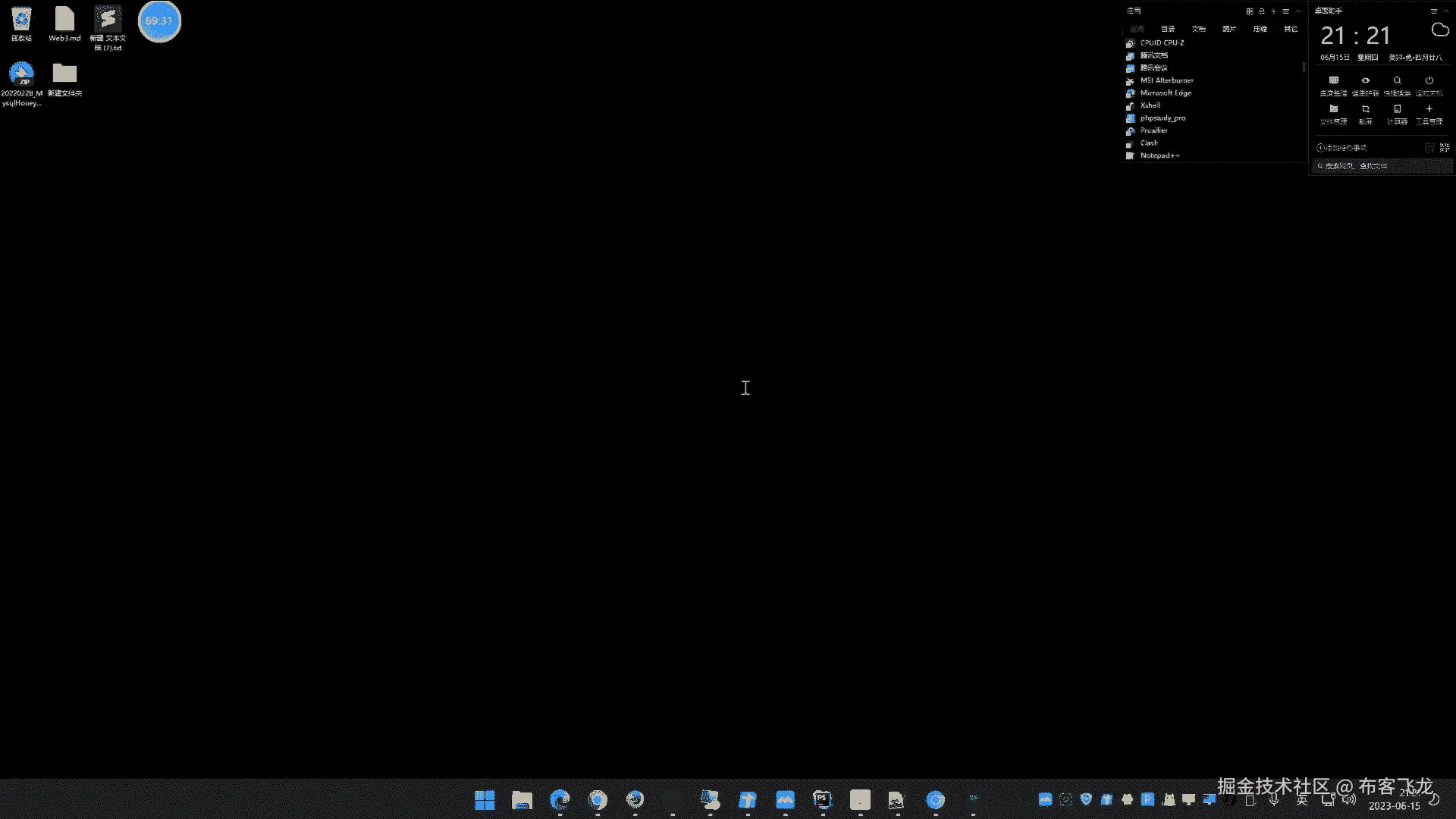Launch PhpStorm from the taskbar
This screenshot has width=1456, height=819.
click(x=823, y=800)
